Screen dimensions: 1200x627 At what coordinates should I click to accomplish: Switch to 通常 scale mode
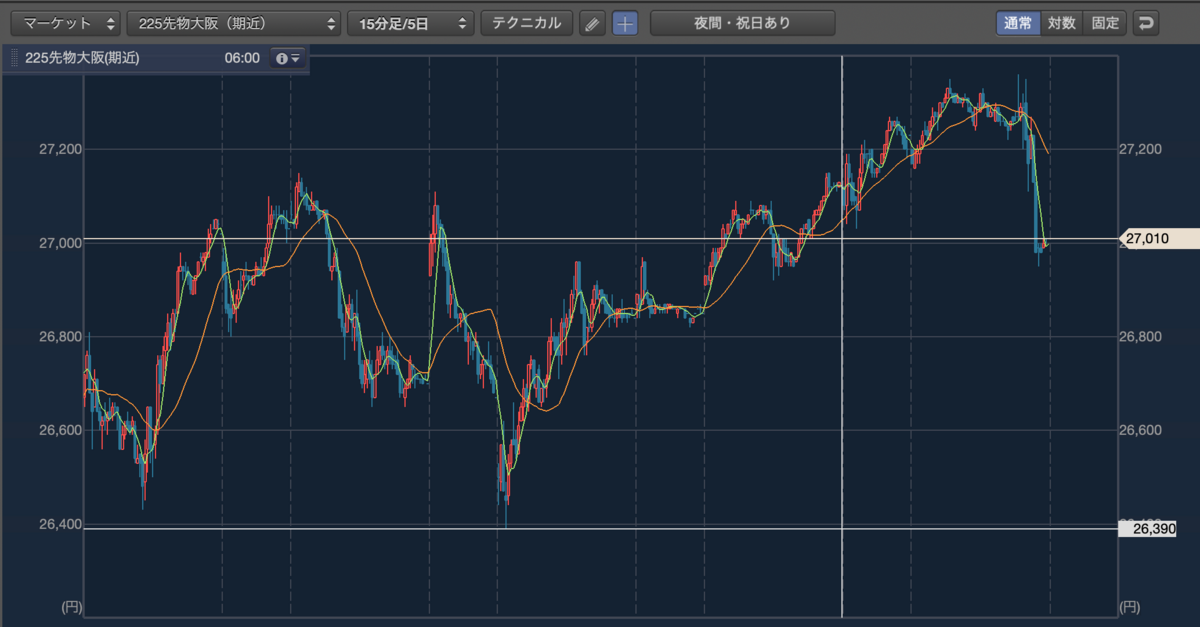1018,23
